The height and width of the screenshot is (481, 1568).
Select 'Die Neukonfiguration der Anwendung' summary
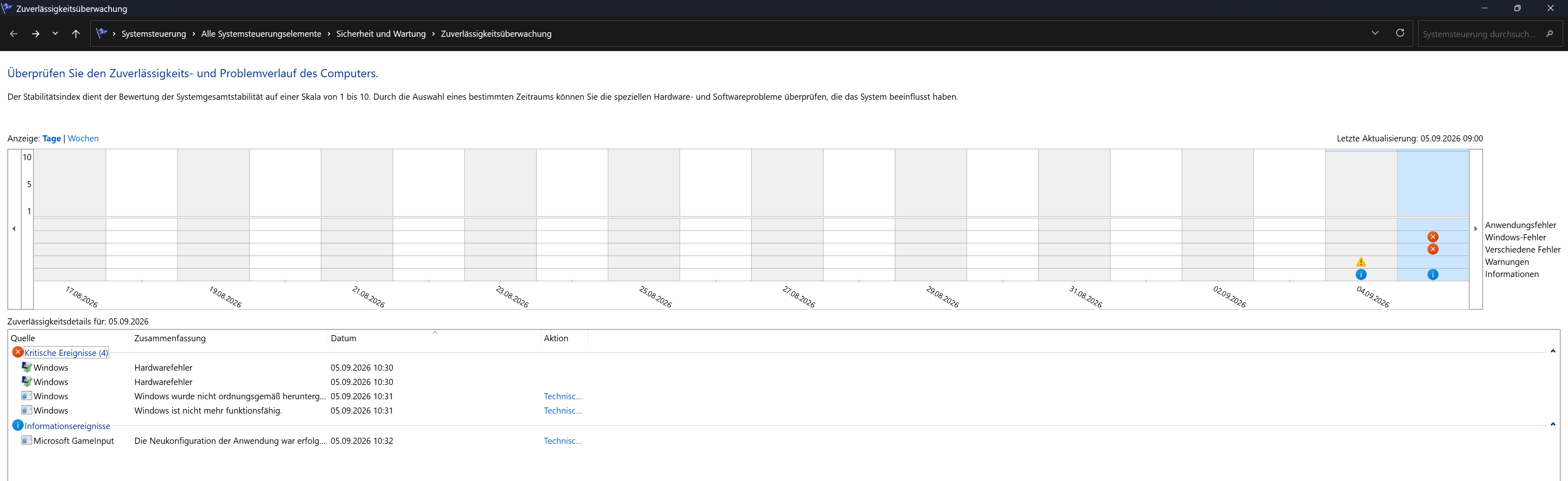(x=230, y=441)
